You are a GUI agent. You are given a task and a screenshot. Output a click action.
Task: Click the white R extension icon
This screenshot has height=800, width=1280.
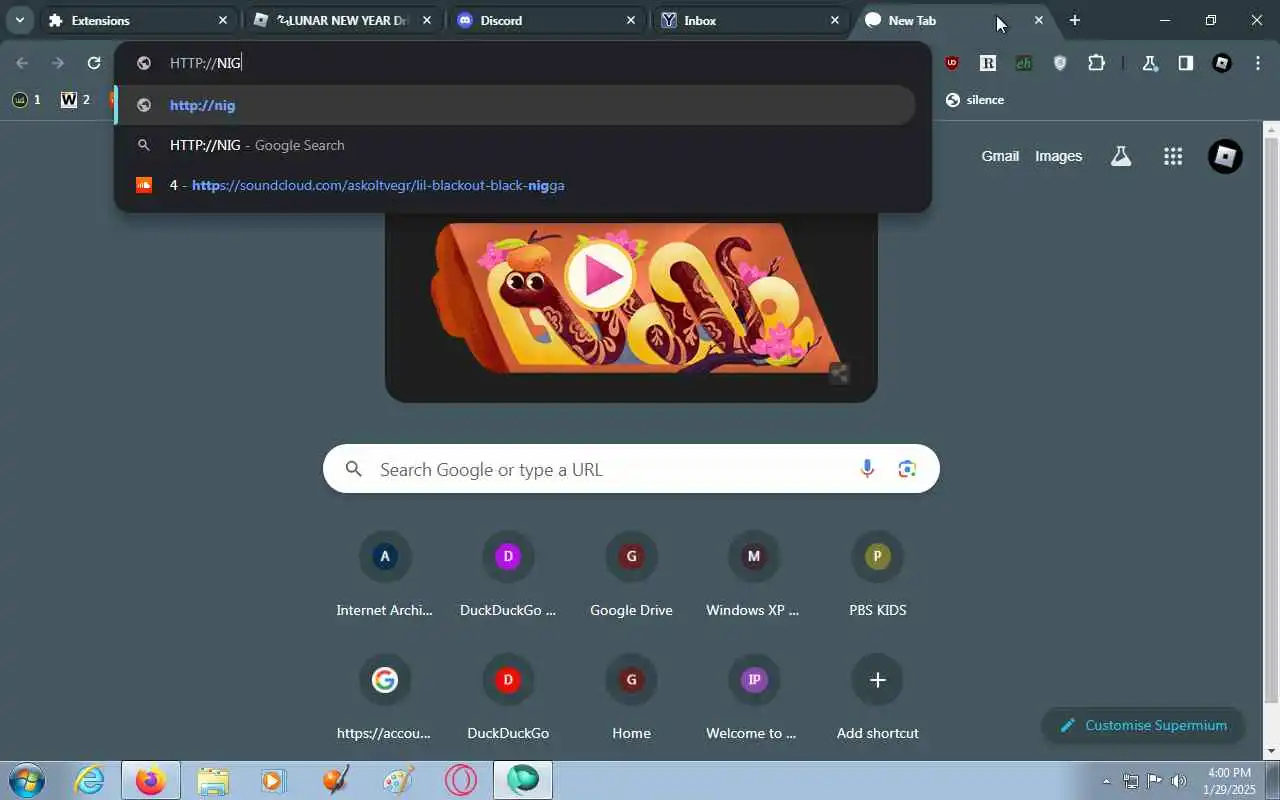pyautogui.click(x=988, y=63)
